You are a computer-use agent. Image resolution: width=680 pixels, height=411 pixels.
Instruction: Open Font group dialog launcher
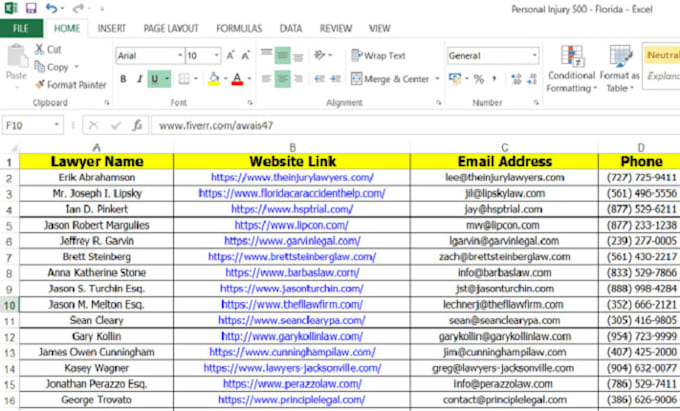click(x=250, y=103)
